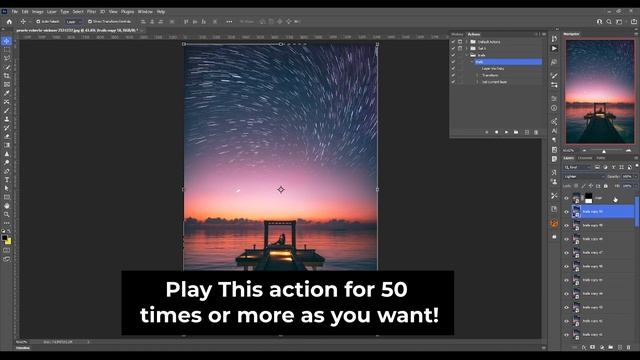Show more align options via three dots
Screen dimensions: 640x360
coord(229,22)
